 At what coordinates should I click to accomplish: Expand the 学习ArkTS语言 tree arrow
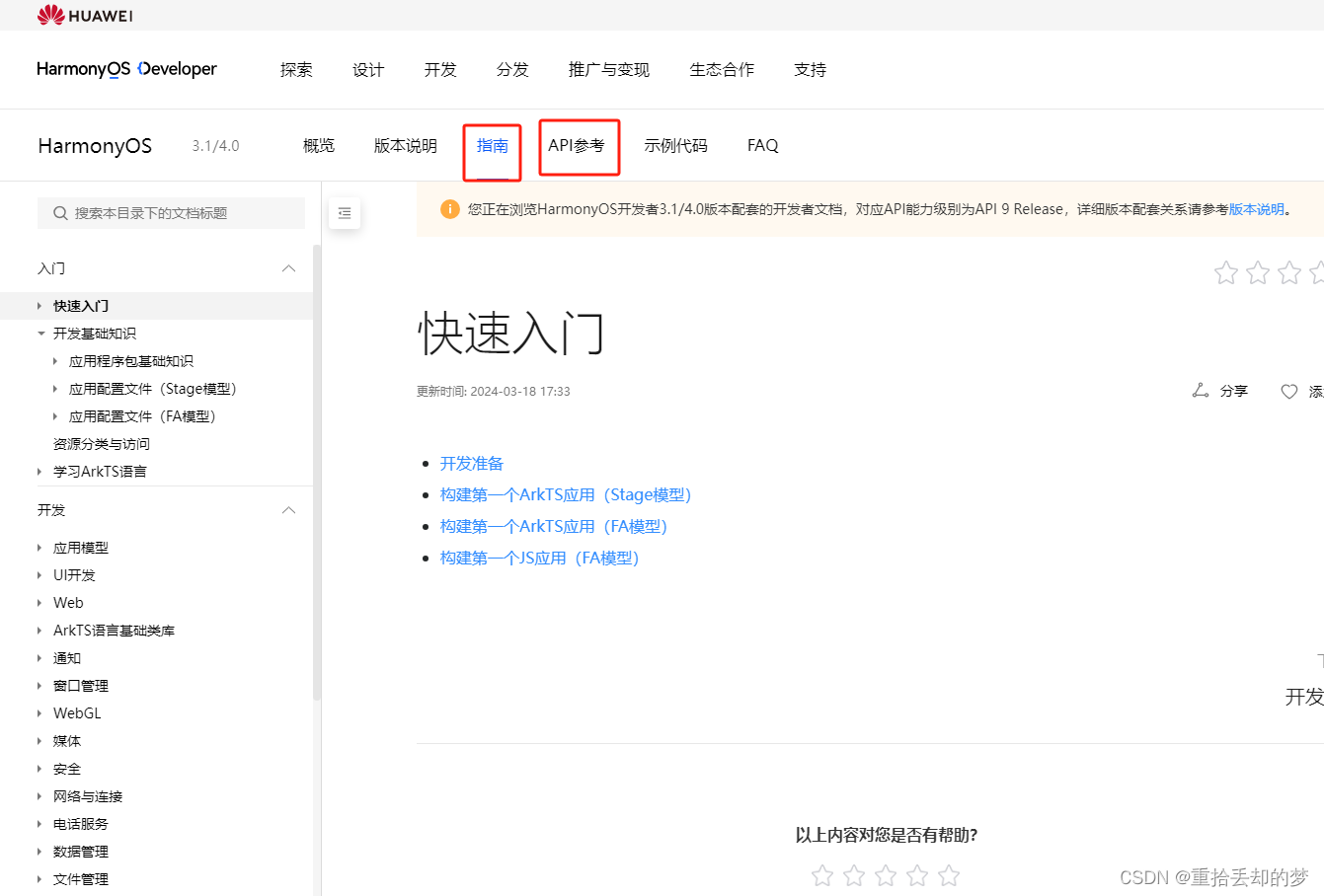[x=39, y=472]
